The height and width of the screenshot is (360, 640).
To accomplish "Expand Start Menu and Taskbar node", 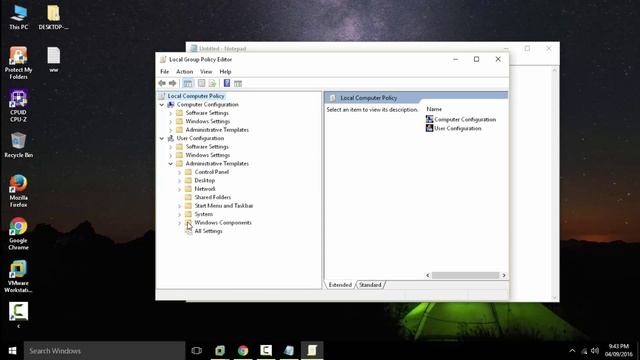I will click(x=180, y=206).
